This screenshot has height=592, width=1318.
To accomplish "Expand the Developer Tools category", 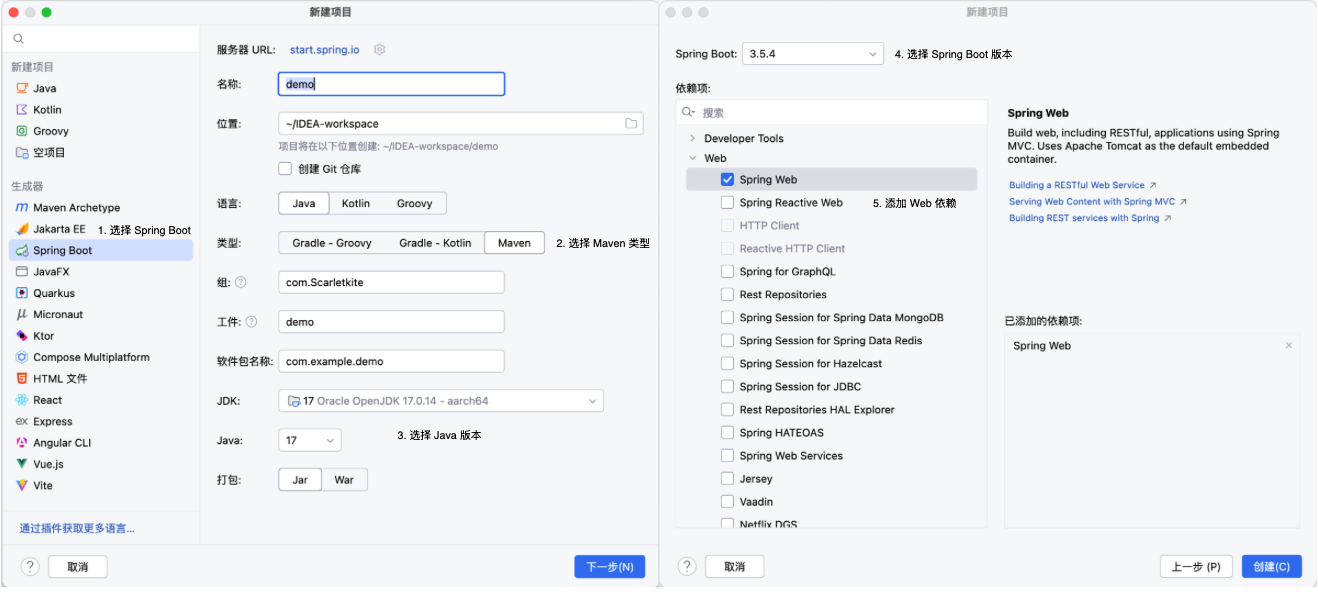I will [x=692, y=139].
